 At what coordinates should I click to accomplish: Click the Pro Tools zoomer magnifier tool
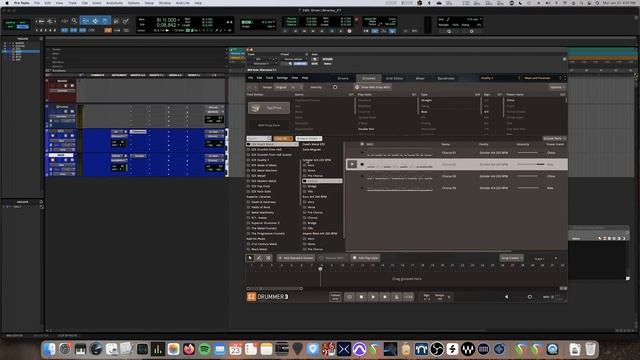[x=74, y=21]
